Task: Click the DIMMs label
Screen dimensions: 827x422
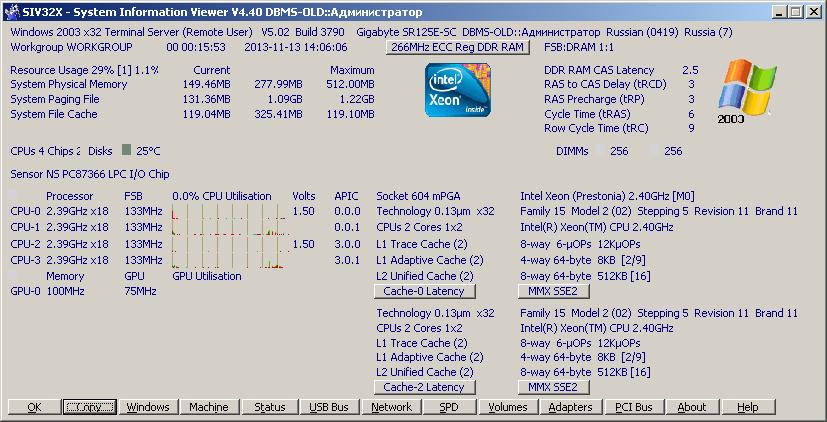Action: (x=572, y=151)
